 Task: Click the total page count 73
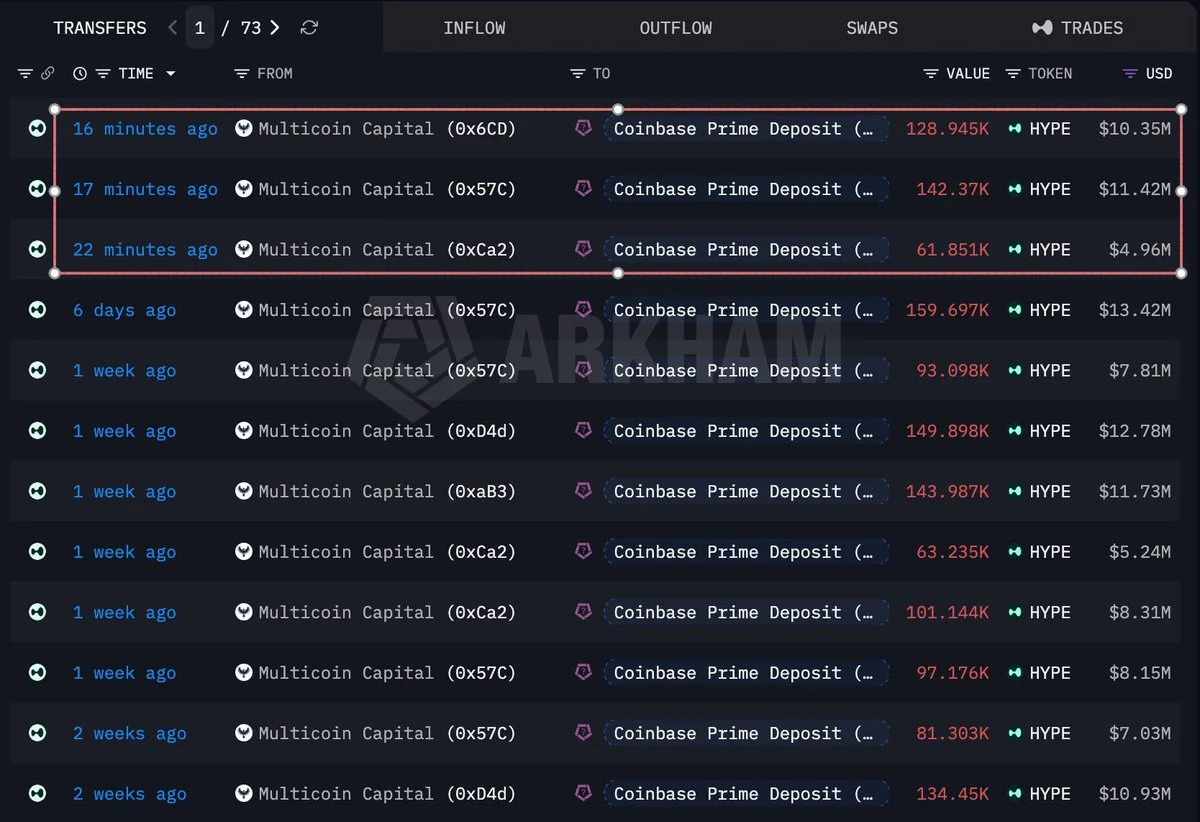[251, 28]
